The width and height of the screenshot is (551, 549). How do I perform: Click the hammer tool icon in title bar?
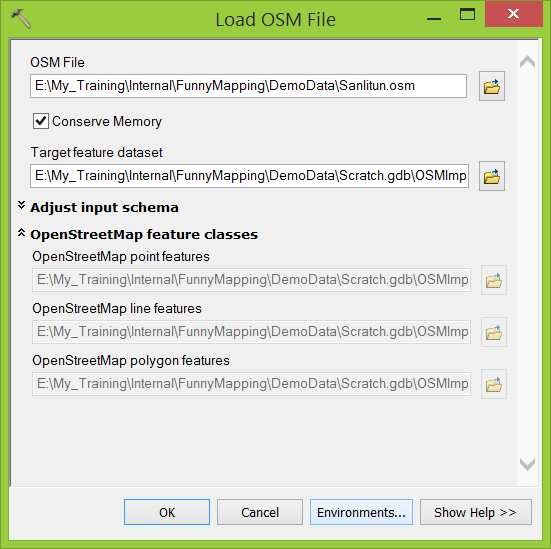point(21,19)
